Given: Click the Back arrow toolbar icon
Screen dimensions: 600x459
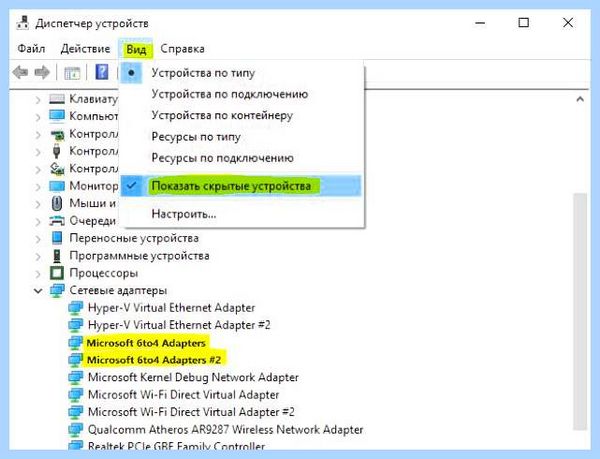Looking at the screenshot, I should click(20, 72).
